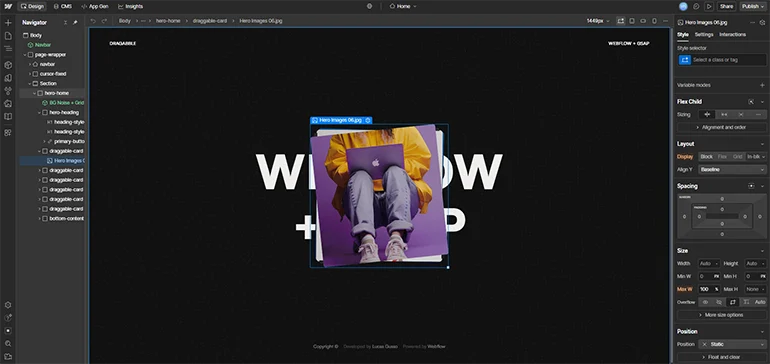Open the Align Y Baseline dropdown
Viewport: 770px width, 364px height.
pos(732,169)
